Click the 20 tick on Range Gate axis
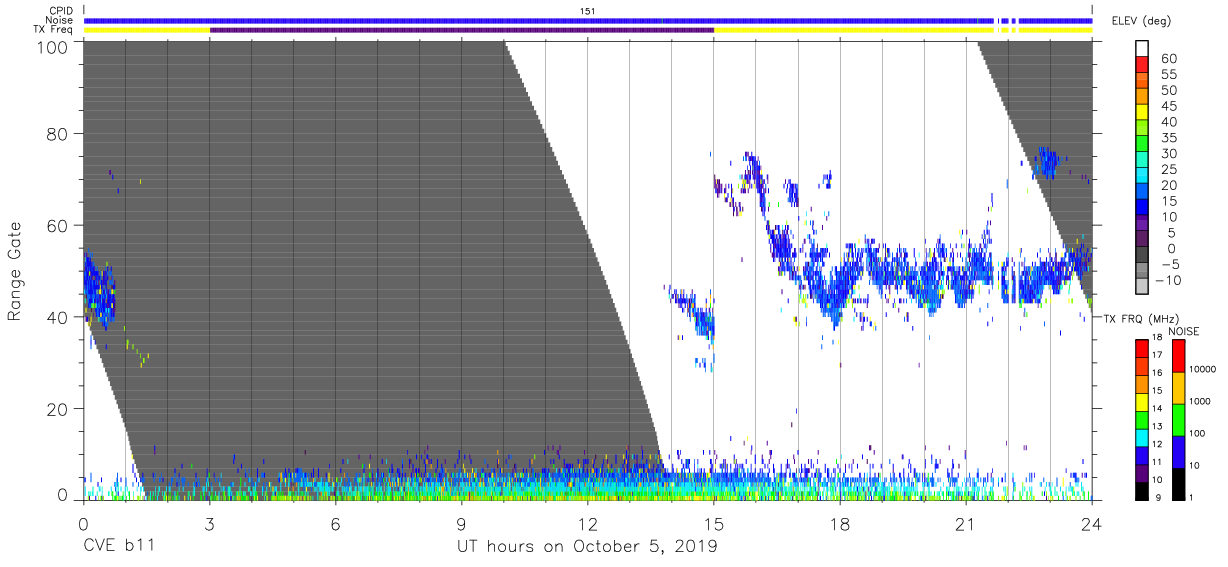 tap(58, 409)
